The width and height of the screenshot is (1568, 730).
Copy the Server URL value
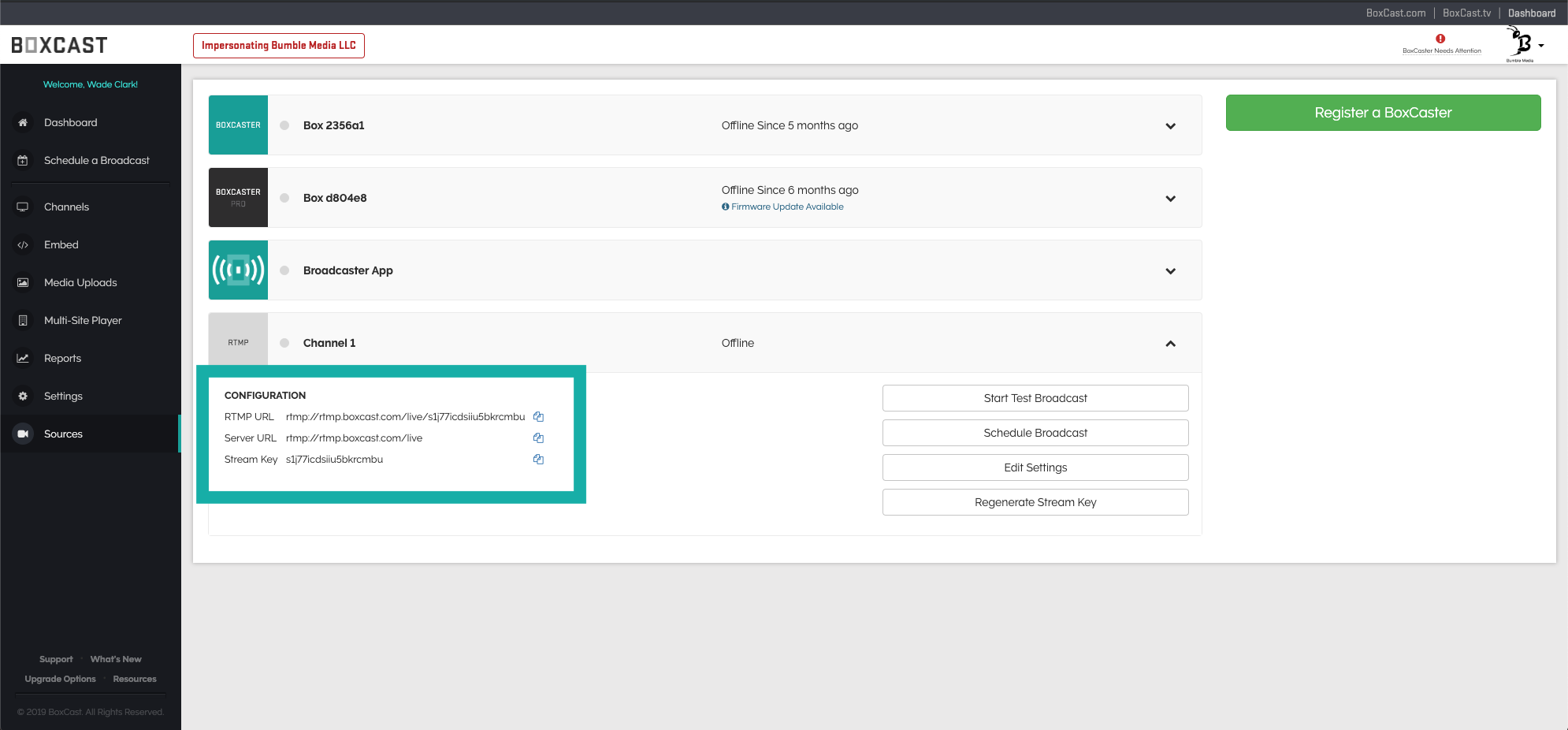tap(538, 438)
